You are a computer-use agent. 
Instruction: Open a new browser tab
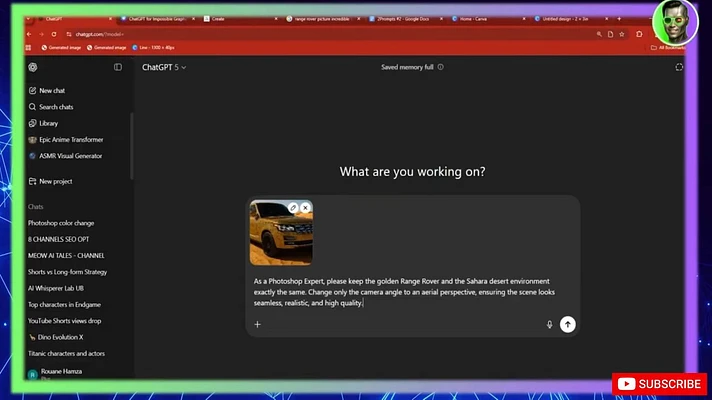(x=619, y=19)
